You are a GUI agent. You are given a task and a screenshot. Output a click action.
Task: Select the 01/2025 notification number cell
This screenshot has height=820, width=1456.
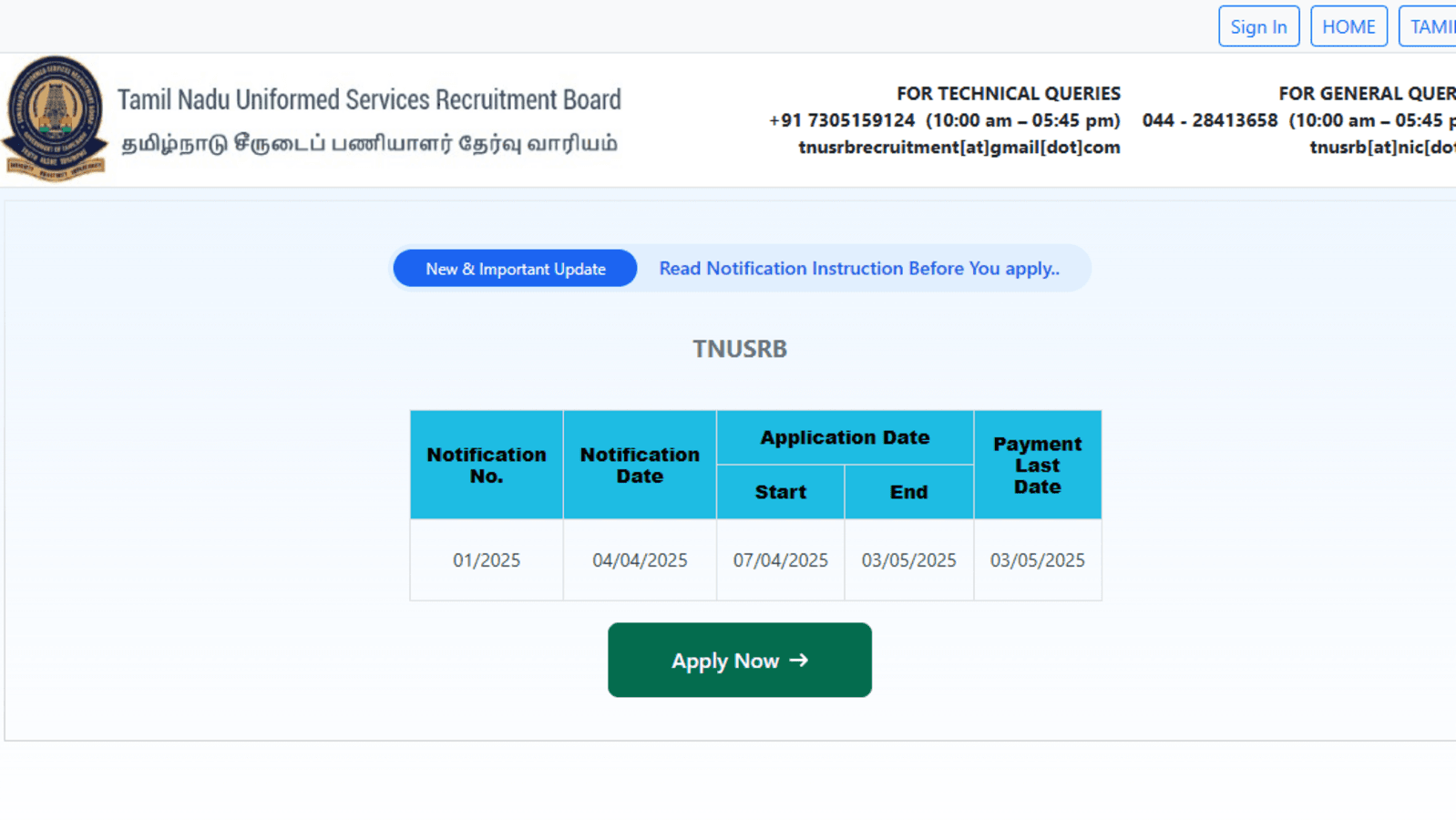click(x=487, y=560)
